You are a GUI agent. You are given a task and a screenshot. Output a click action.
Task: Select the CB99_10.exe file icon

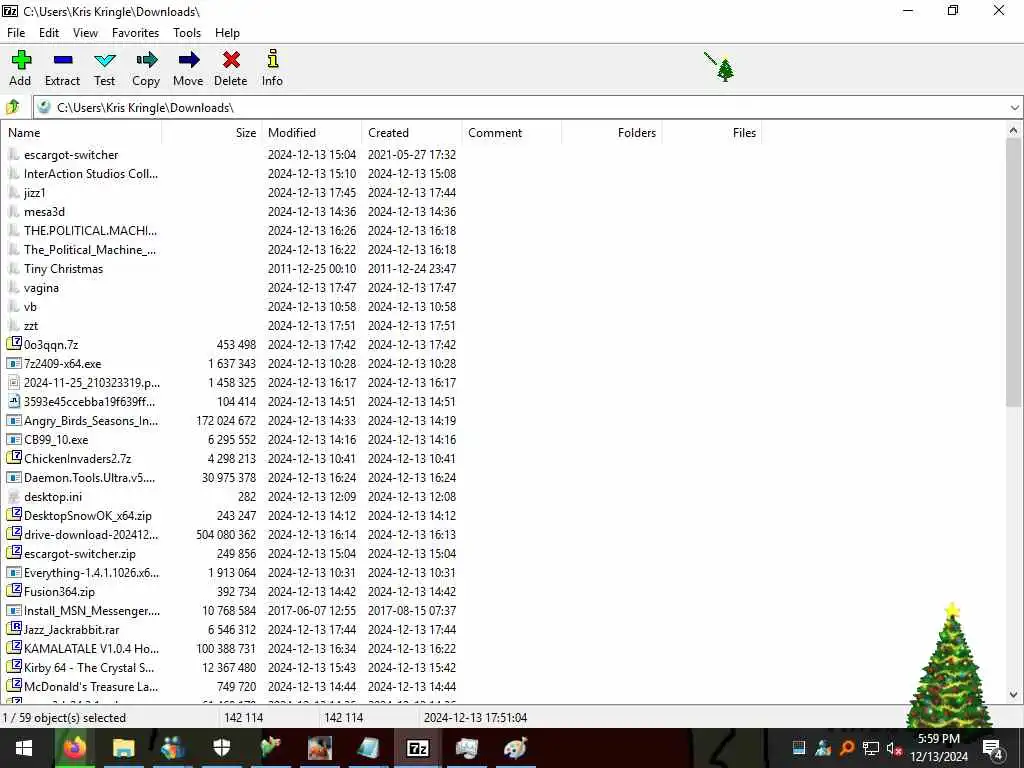pyautogui.click(x=14, y=440)
